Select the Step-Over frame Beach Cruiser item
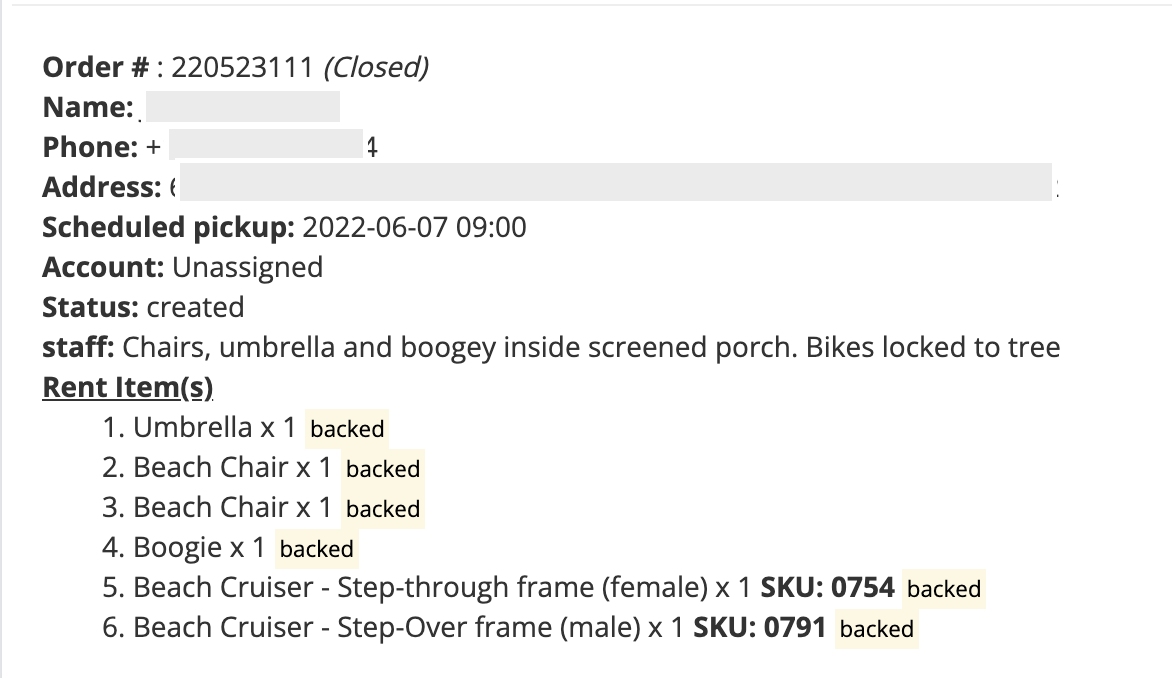 (x=464, y=628)
